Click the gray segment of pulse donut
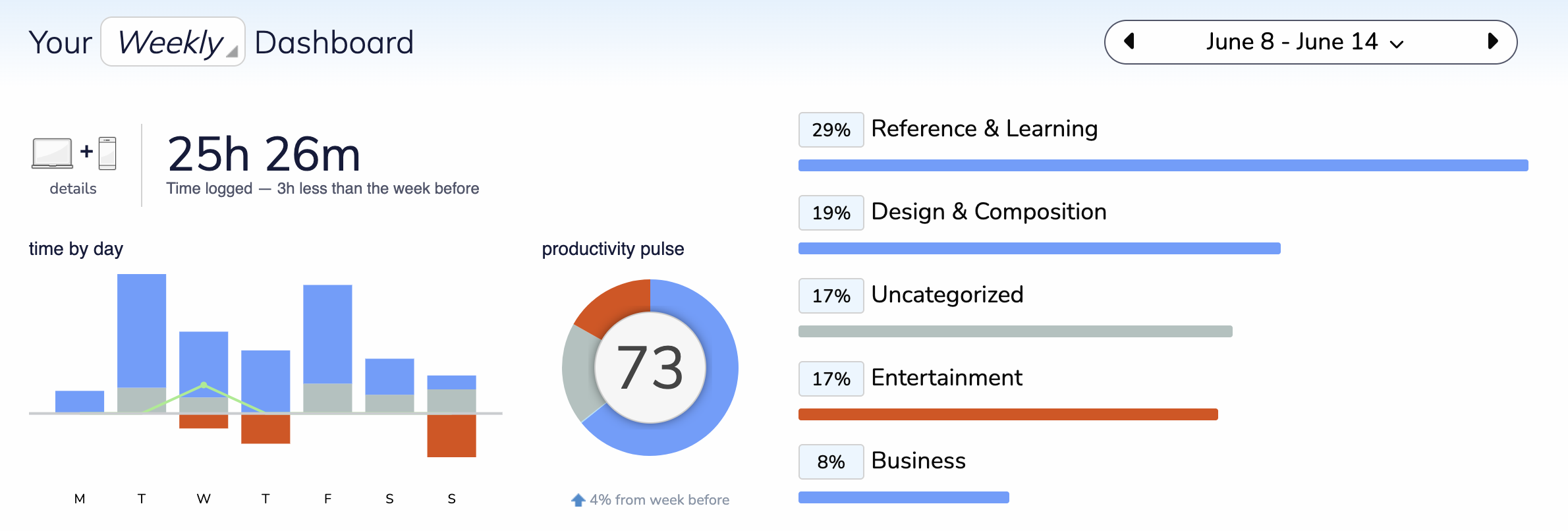This screenshot has height=531, width=1568. pos(578,373)
